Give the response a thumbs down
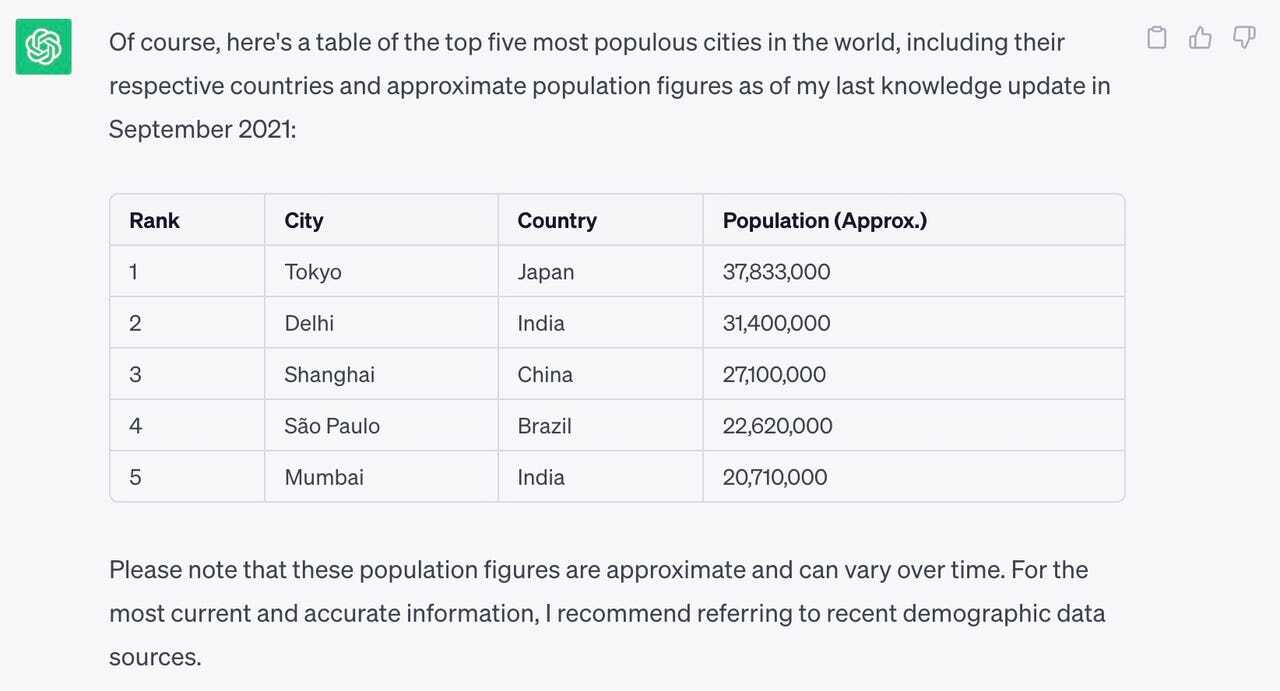1280x691 pixels. point(1244,38)
